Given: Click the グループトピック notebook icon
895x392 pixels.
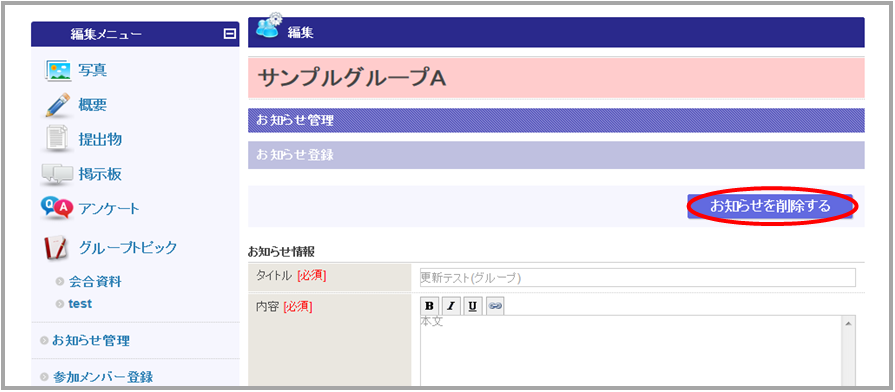Looking at the screenshot, I should 56,248.
